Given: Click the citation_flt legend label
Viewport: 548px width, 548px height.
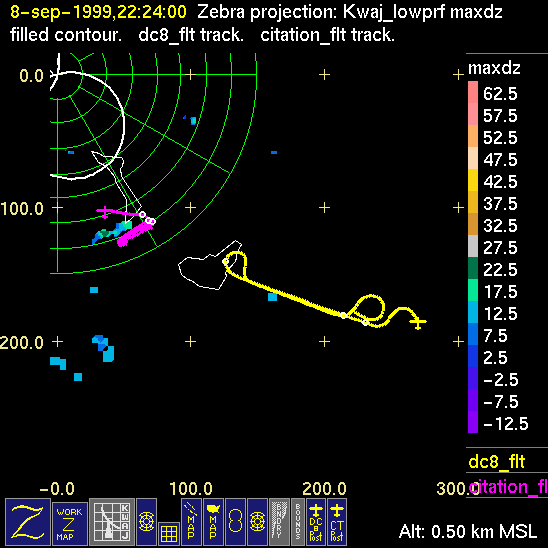Looking at the screenshot, I should tap(508, 487).
